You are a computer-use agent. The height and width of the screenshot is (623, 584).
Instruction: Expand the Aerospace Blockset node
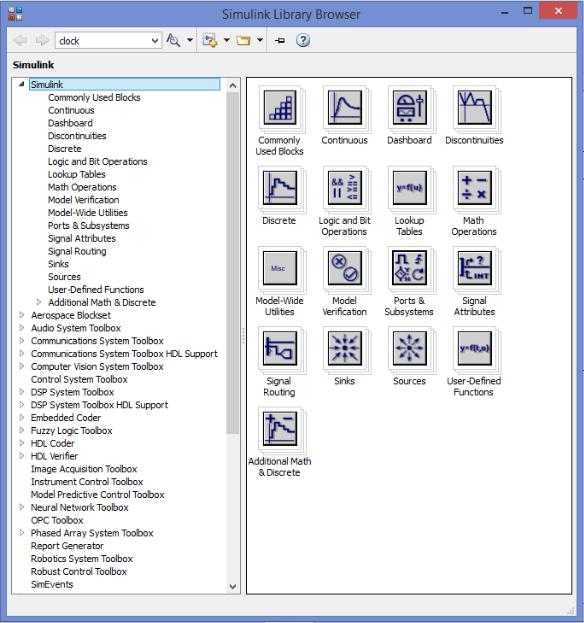pos(22,315)
